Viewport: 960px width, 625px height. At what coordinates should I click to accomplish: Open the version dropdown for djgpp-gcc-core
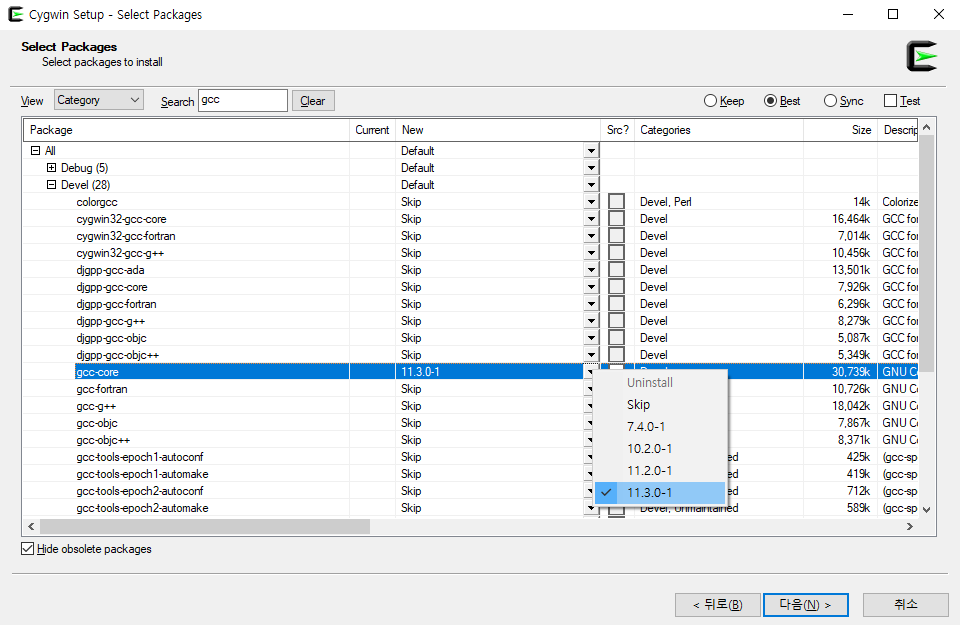click(x=591, y=286)
